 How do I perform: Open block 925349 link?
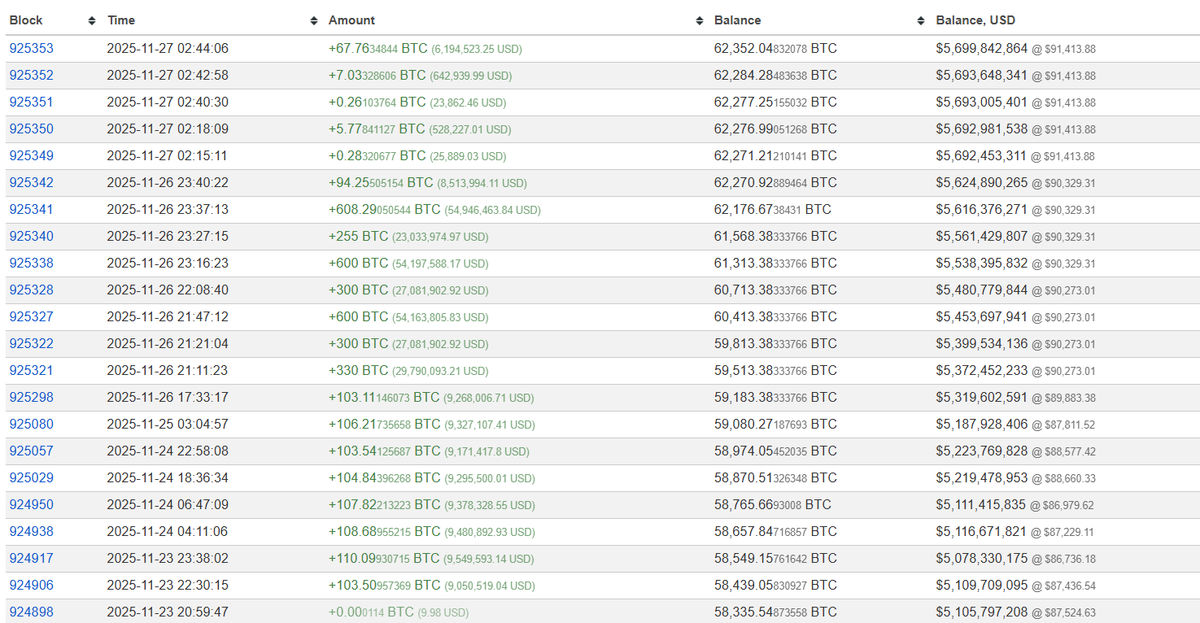click(31, 156)
